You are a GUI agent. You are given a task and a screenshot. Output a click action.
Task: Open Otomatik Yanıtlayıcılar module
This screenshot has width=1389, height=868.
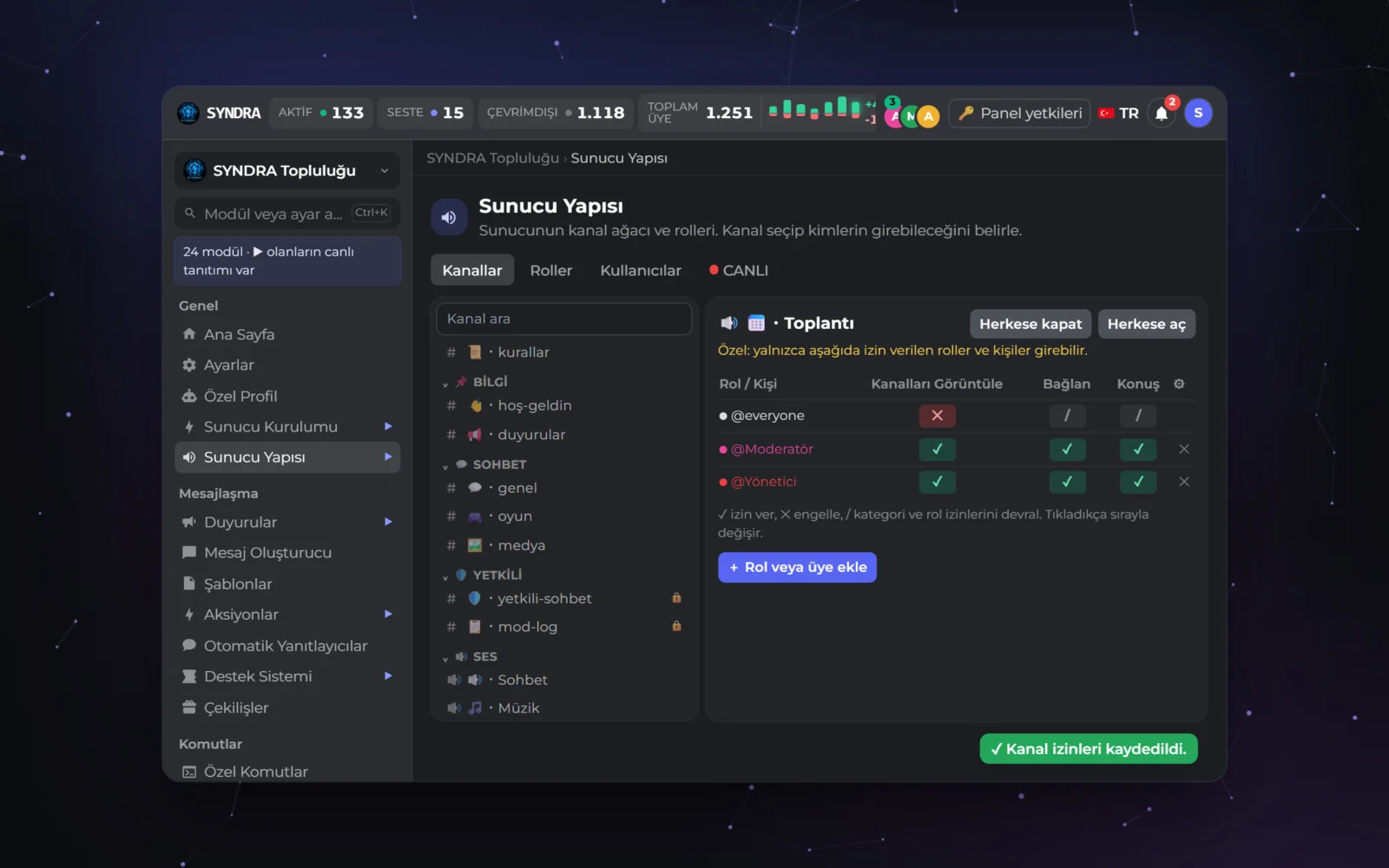pos(286,646)
